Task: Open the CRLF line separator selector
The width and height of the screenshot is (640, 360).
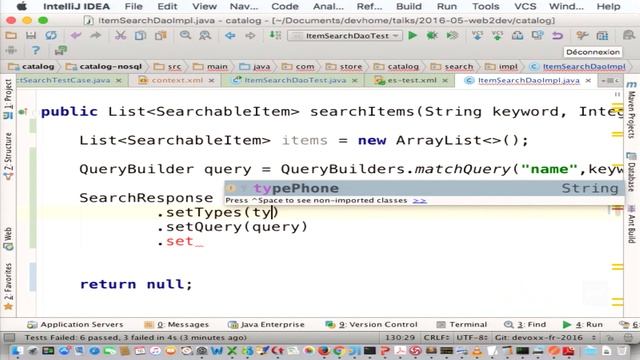Action: pos(436,338)
